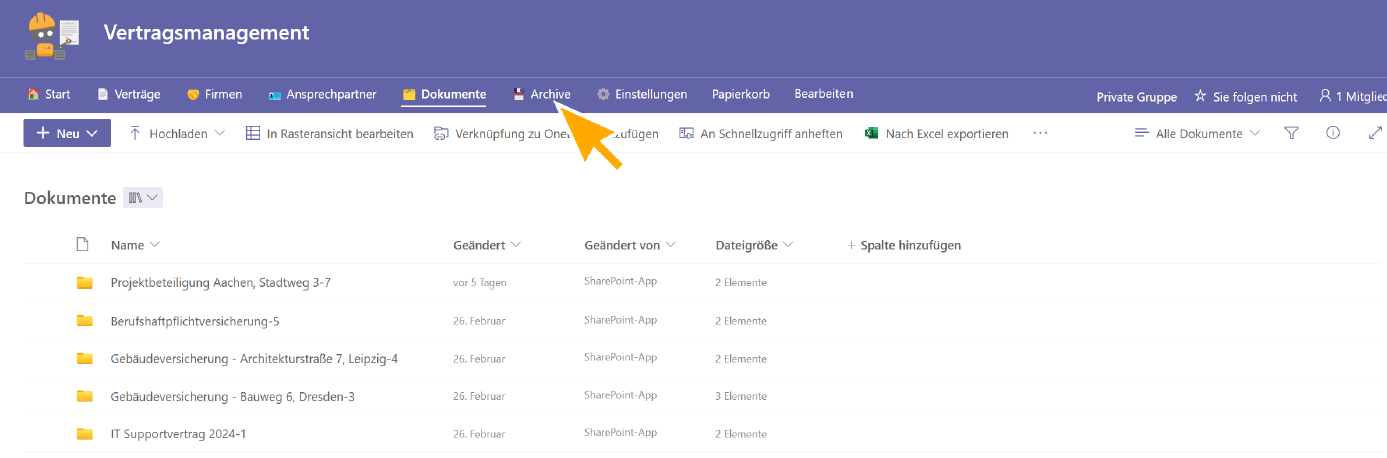Open the details info pane icon
The height and width of the screenshot is (458, 1387).
(1332, 133)
